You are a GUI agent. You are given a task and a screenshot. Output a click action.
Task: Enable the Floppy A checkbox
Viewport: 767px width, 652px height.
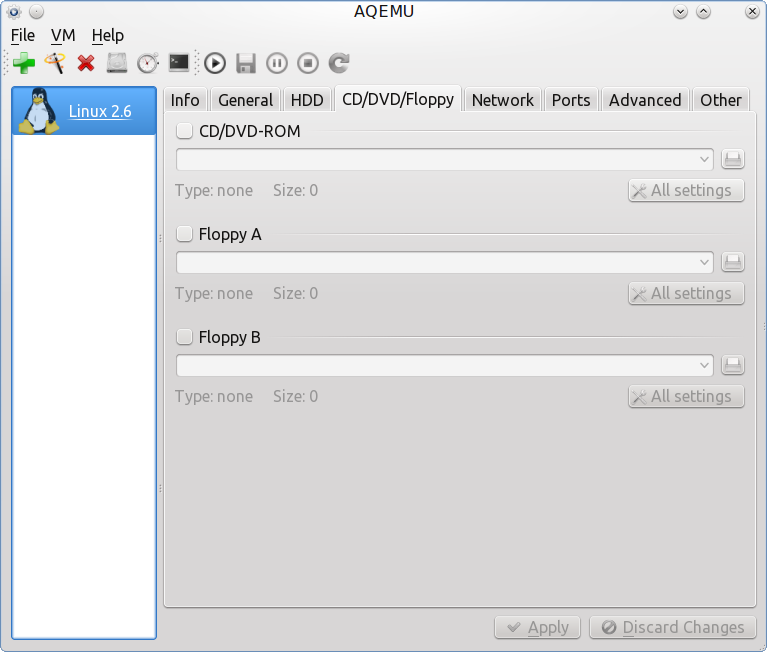184,234
